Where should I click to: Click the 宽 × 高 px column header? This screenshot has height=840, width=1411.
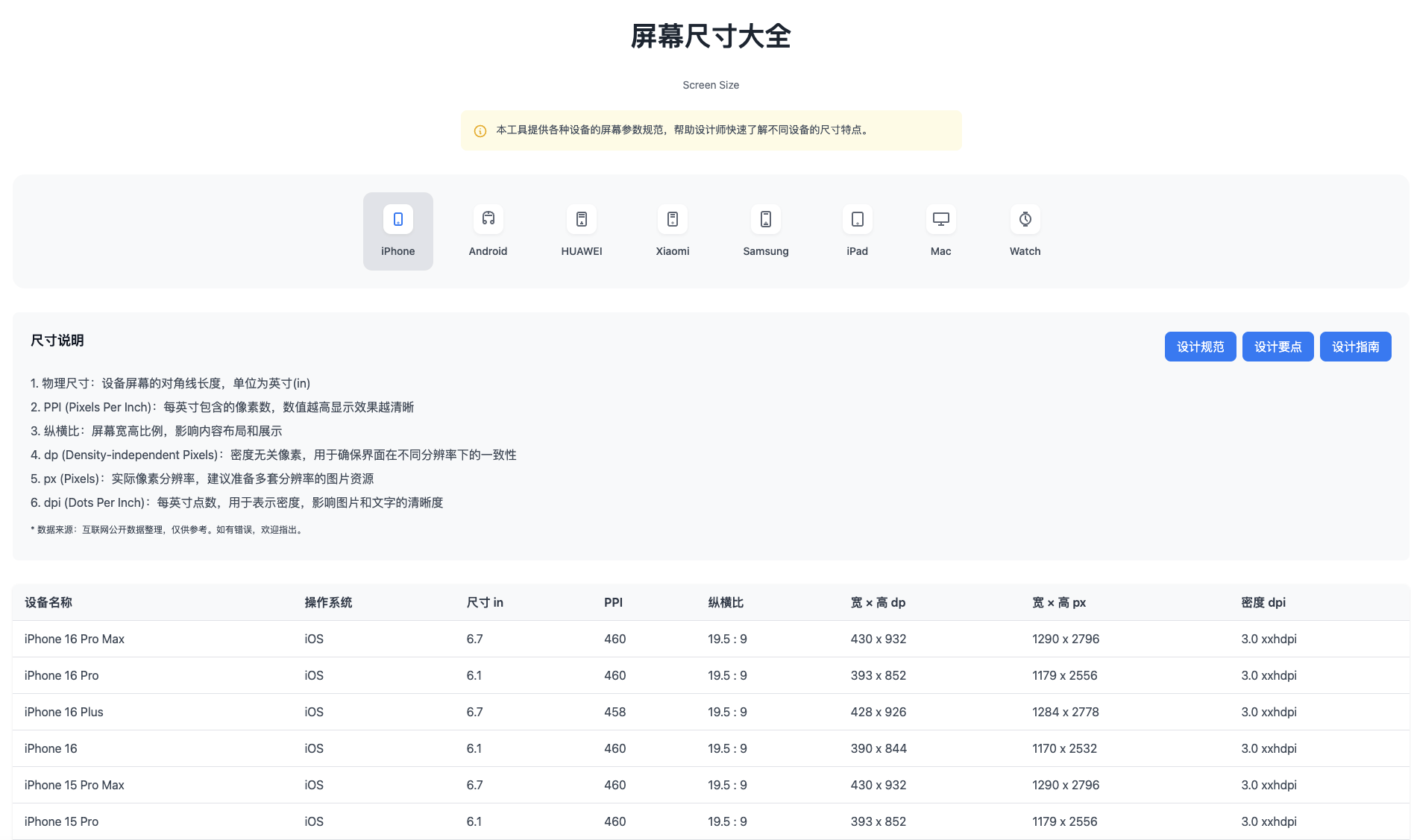[1059, 602]
